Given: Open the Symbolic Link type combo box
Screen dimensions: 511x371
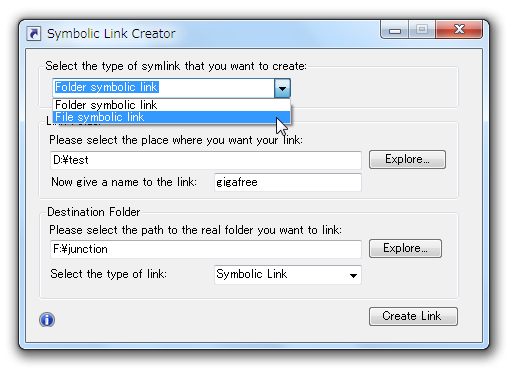Looking at the screenshot, I should 288,275.
